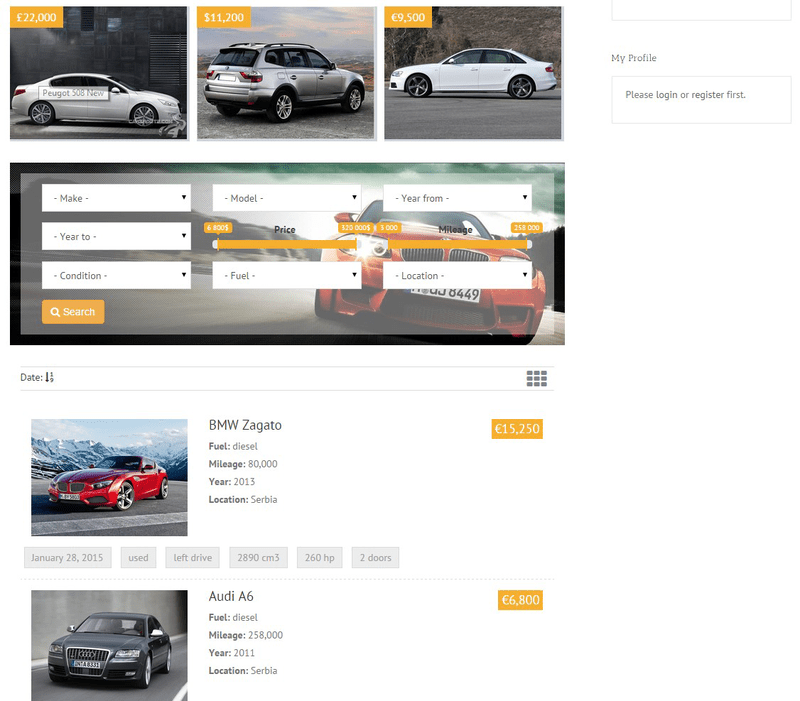Click the Date sort order icon
800x701 pixels.
pyautogui.click(x=48, y=377)
